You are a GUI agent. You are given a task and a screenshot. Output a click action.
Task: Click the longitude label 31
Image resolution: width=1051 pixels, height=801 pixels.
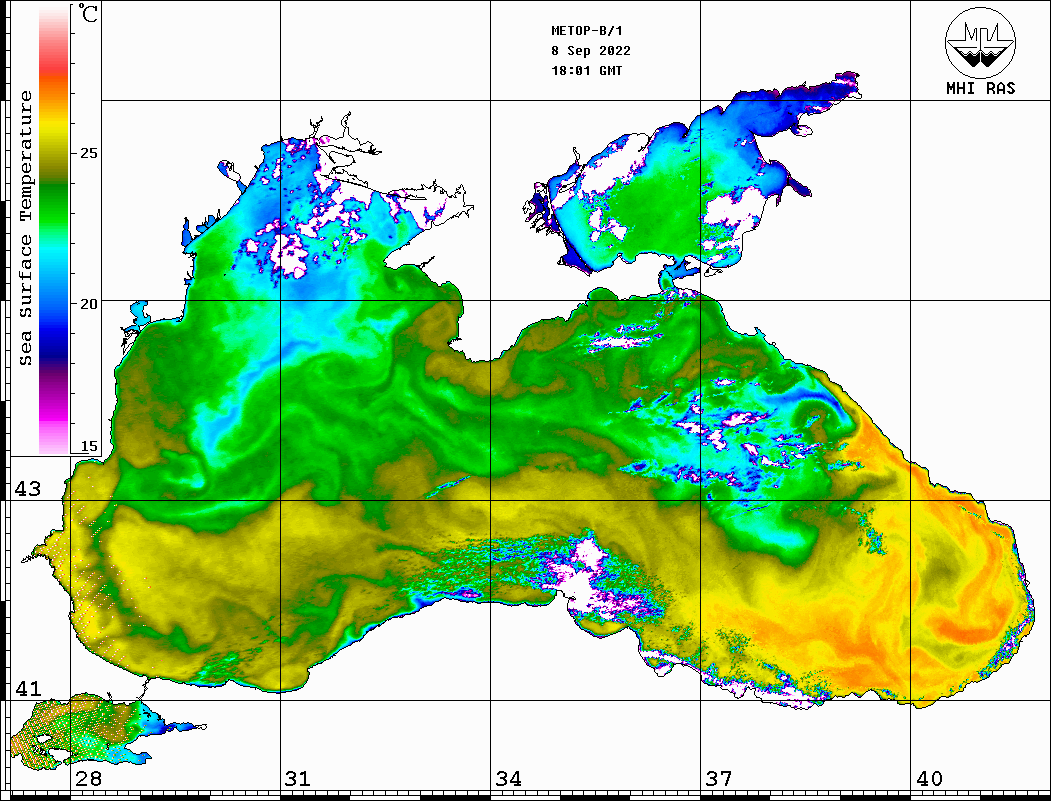[x=298, y=778]
